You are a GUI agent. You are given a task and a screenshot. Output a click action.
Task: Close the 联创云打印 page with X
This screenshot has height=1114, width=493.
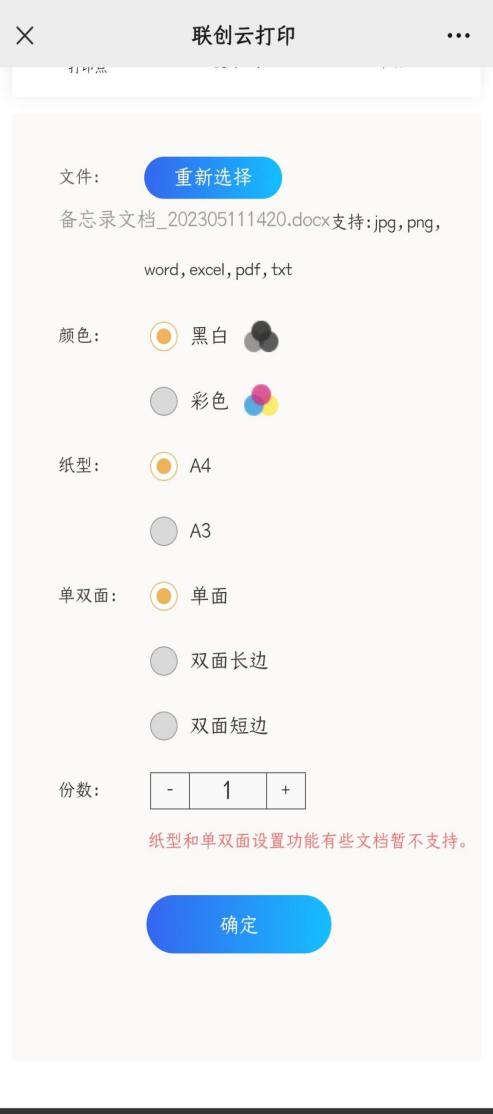25,36
